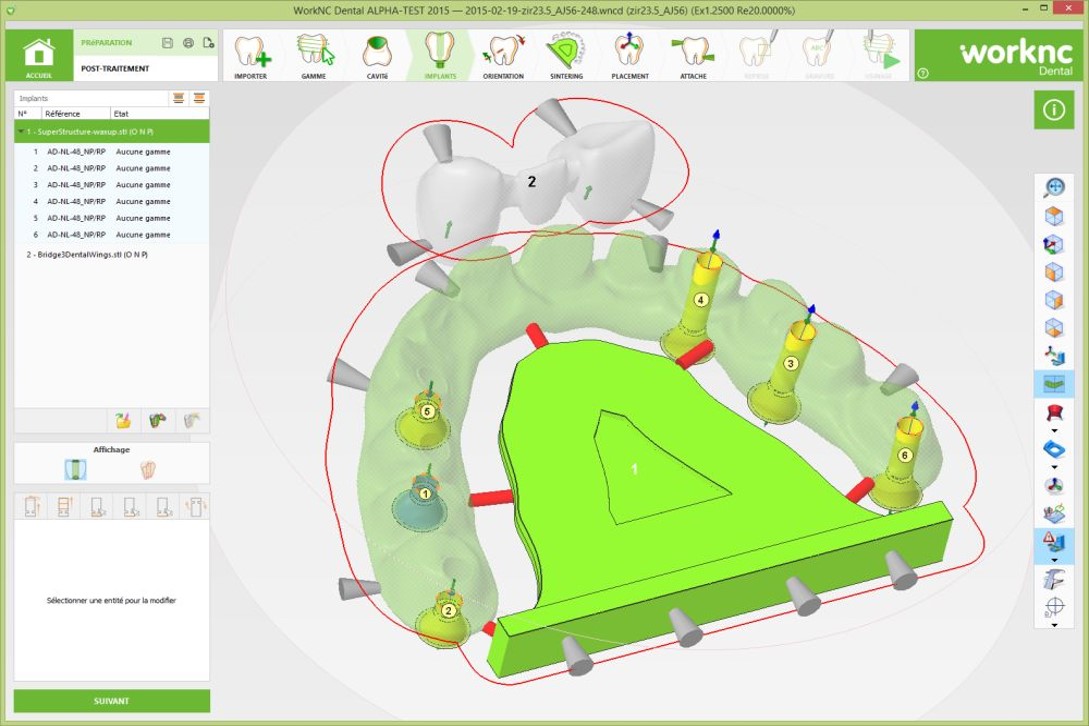Open the IMPORTER step in the workflow ribbon

pos(249,54)
